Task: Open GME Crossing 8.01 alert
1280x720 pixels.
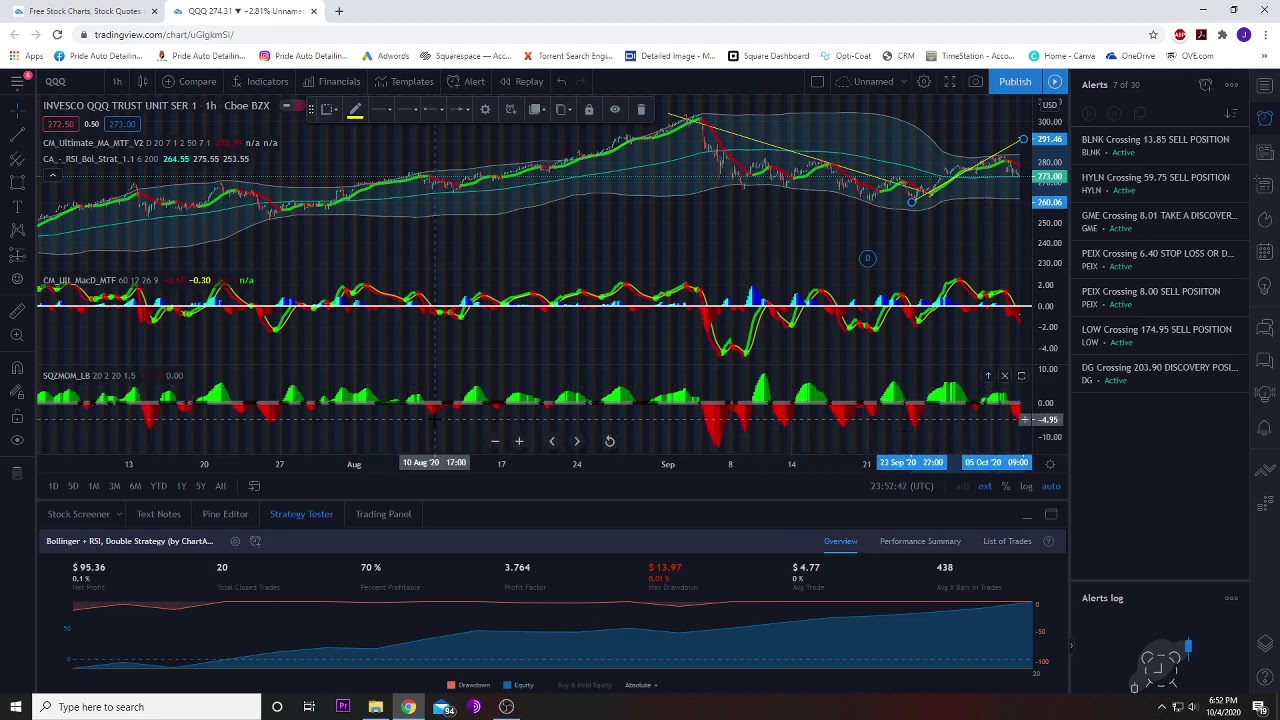Action: pos(1160,222)
